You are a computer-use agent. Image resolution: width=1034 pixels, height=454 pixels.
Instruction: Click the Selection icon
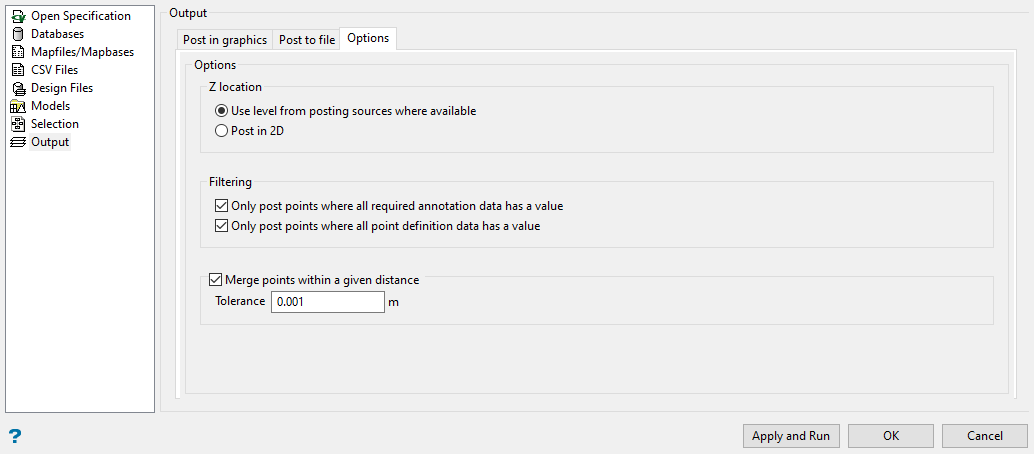17,124
